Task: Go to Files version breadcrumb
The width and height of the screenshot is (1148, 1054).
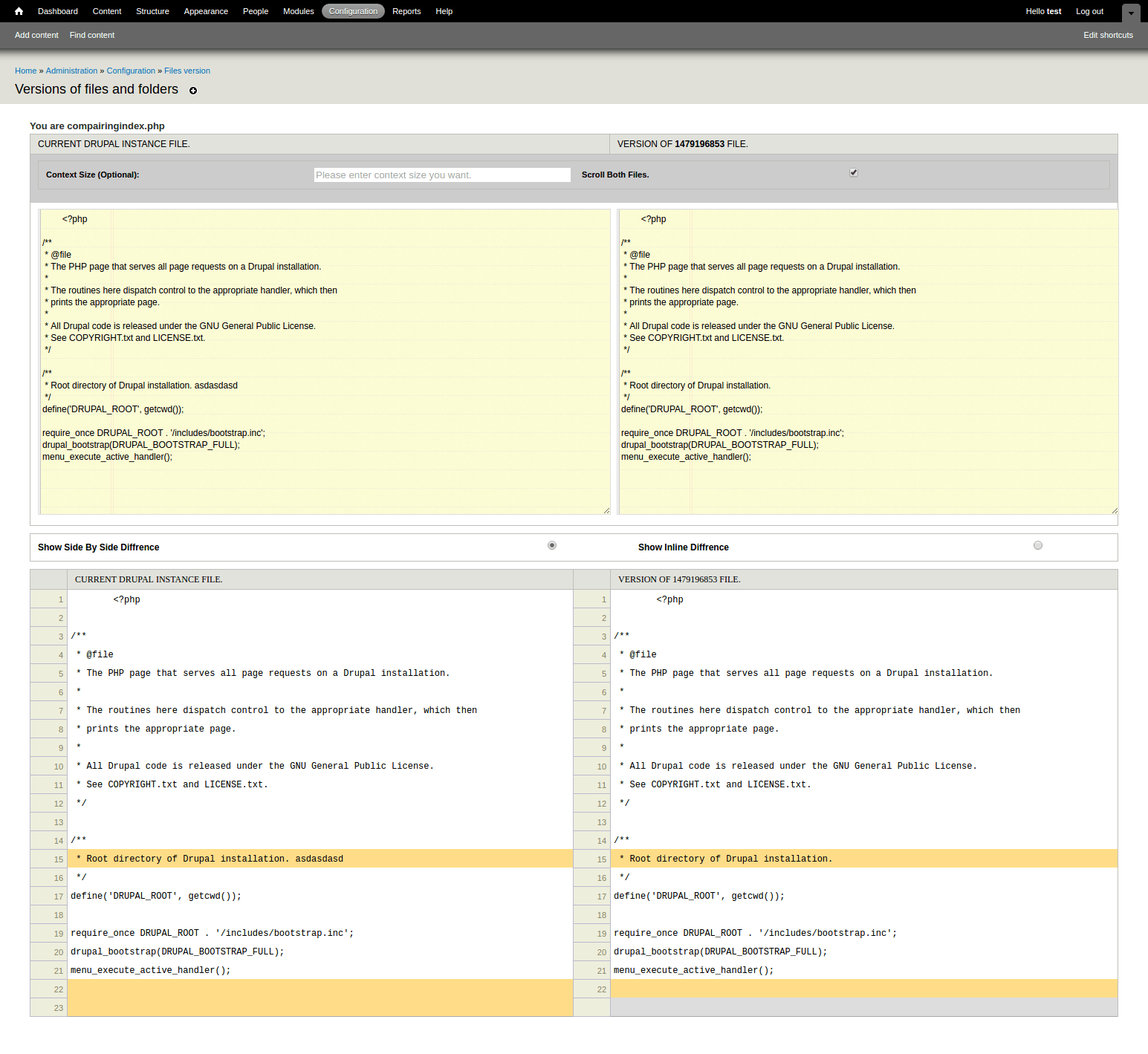Action: pos(187,71)
